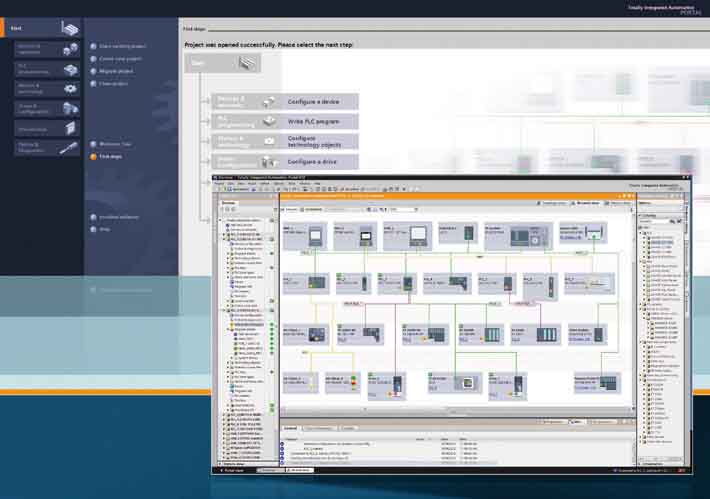Viewport: 710px width, 499px height.
Task: Open the Info tab in inspector
Action: click(x=576, y=422)
